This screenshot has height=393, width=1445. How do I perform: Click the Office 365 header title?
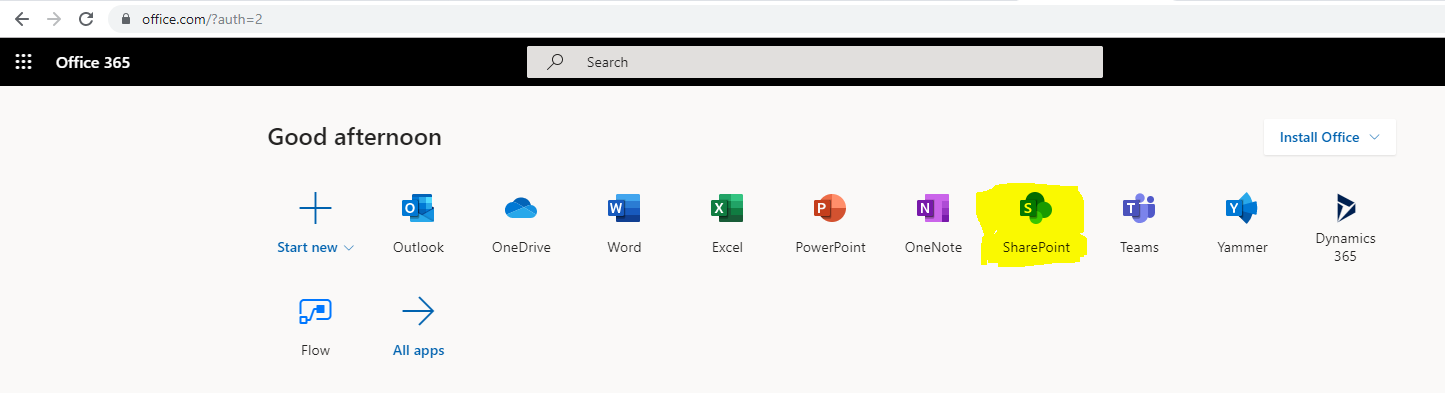[x=93, y=62]
